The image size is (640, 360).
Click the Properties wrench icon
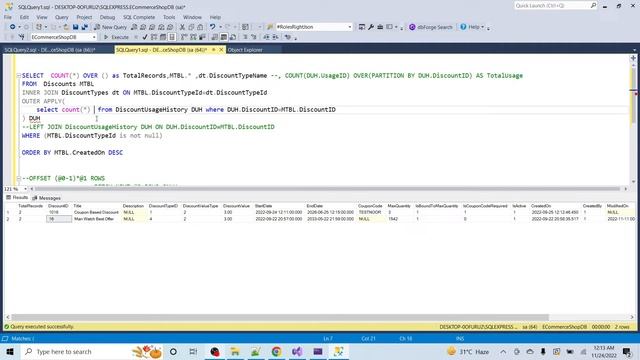[x=371, y=27]
